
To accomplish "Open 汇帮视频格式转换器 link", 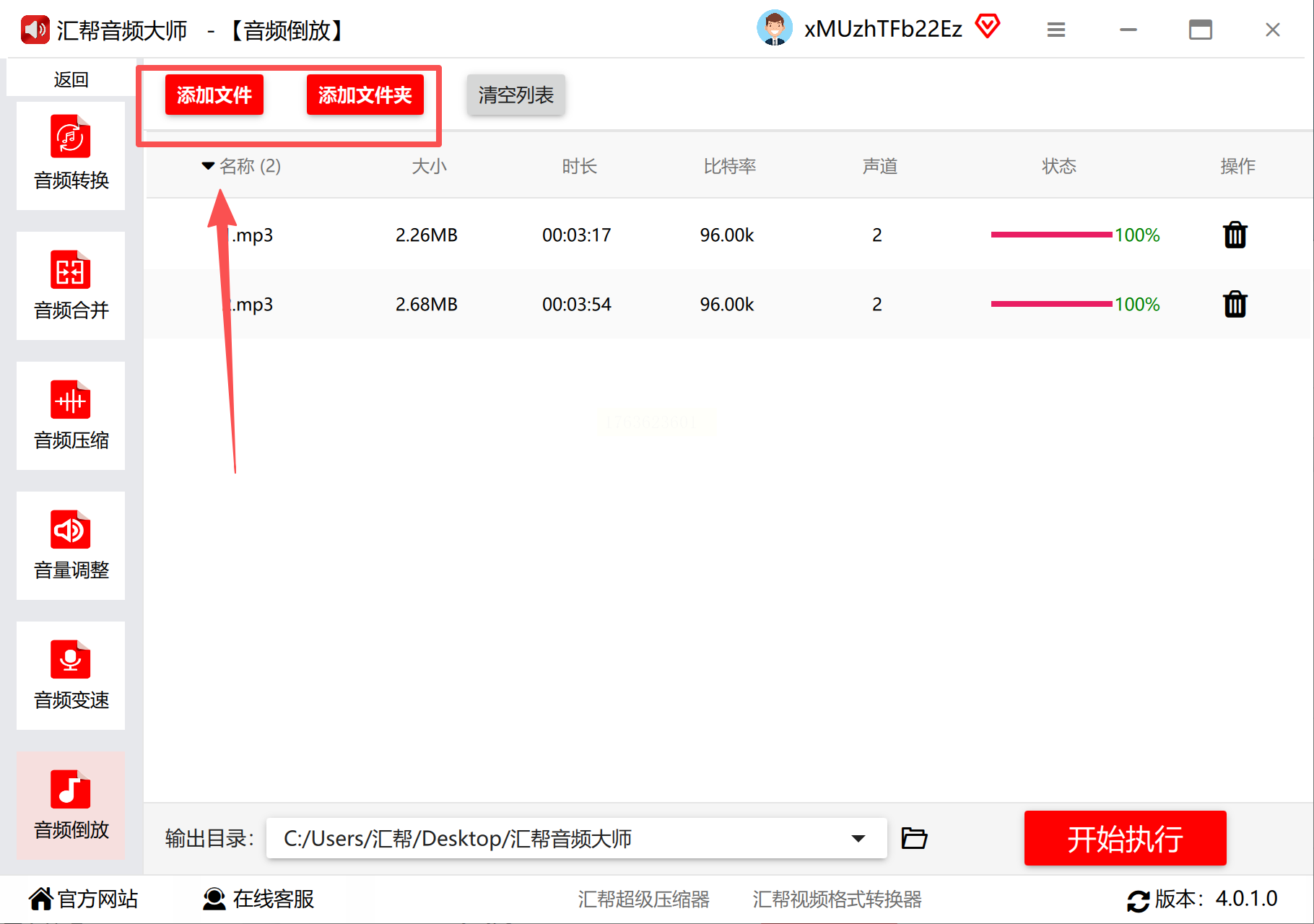I will pyautogui.click(x=837, y=899).
